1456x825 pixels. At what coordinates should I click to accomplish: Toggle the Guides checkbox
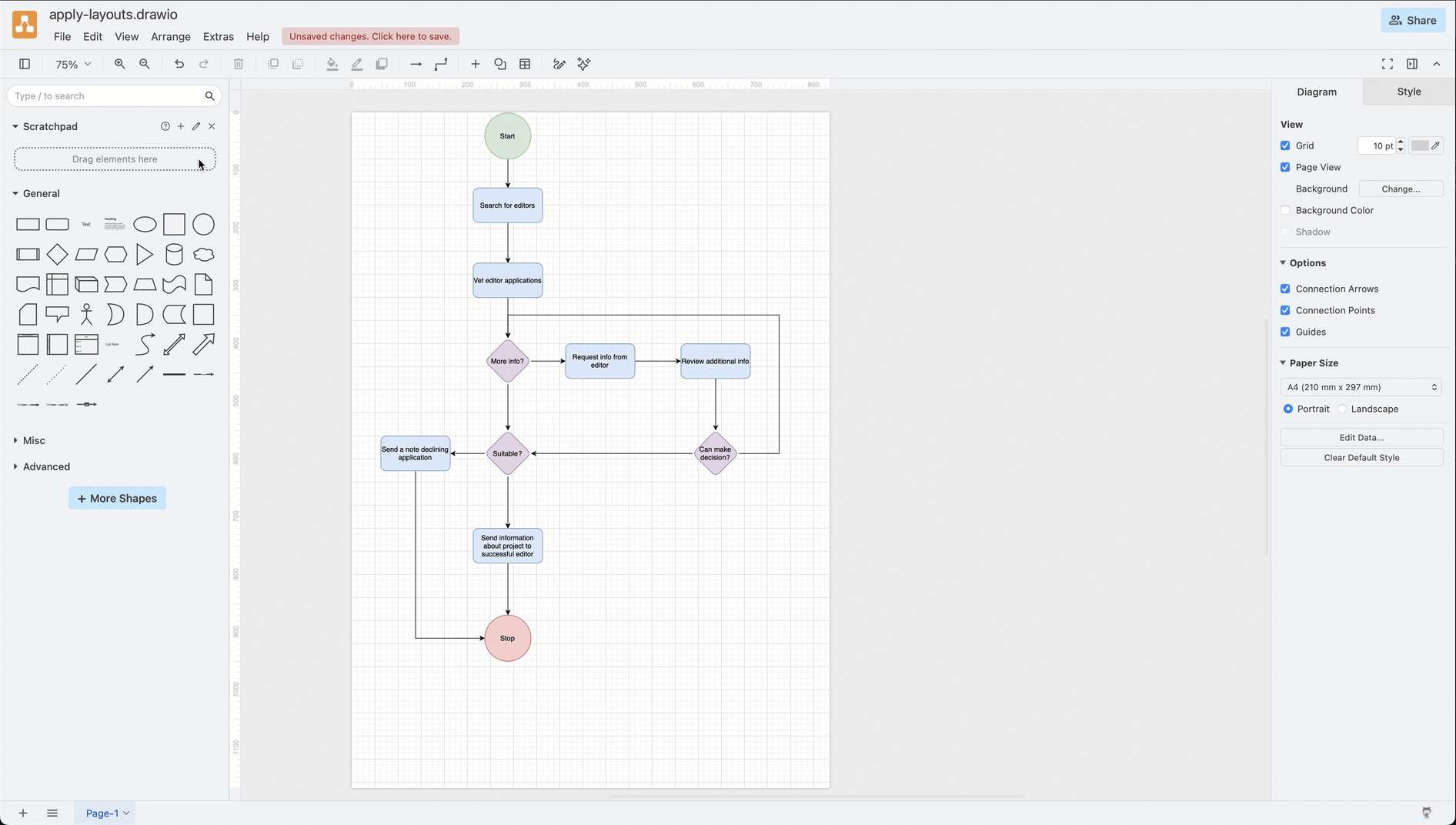point(1285,332)
